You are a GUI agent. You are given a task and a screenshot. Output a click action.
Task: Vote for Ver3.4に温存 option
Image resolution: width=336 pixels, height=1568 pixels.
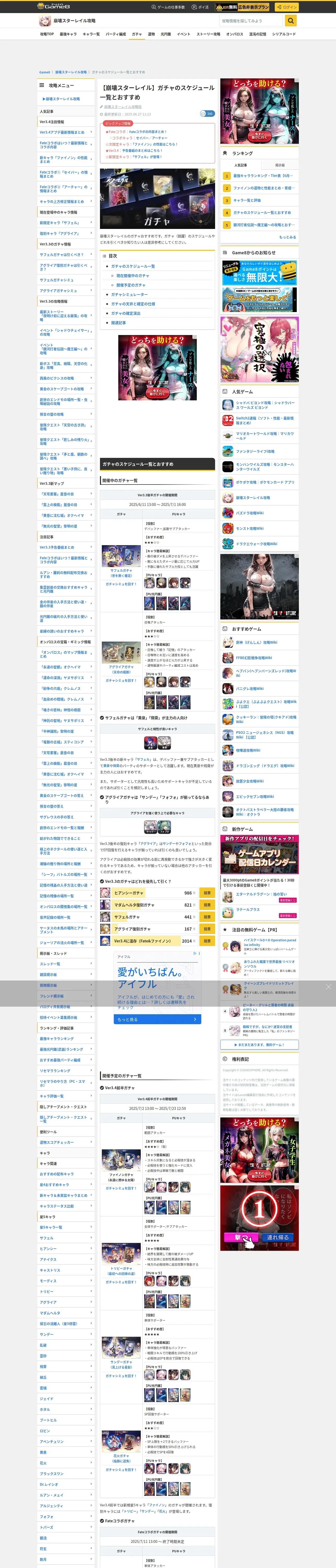coord(207,941)
